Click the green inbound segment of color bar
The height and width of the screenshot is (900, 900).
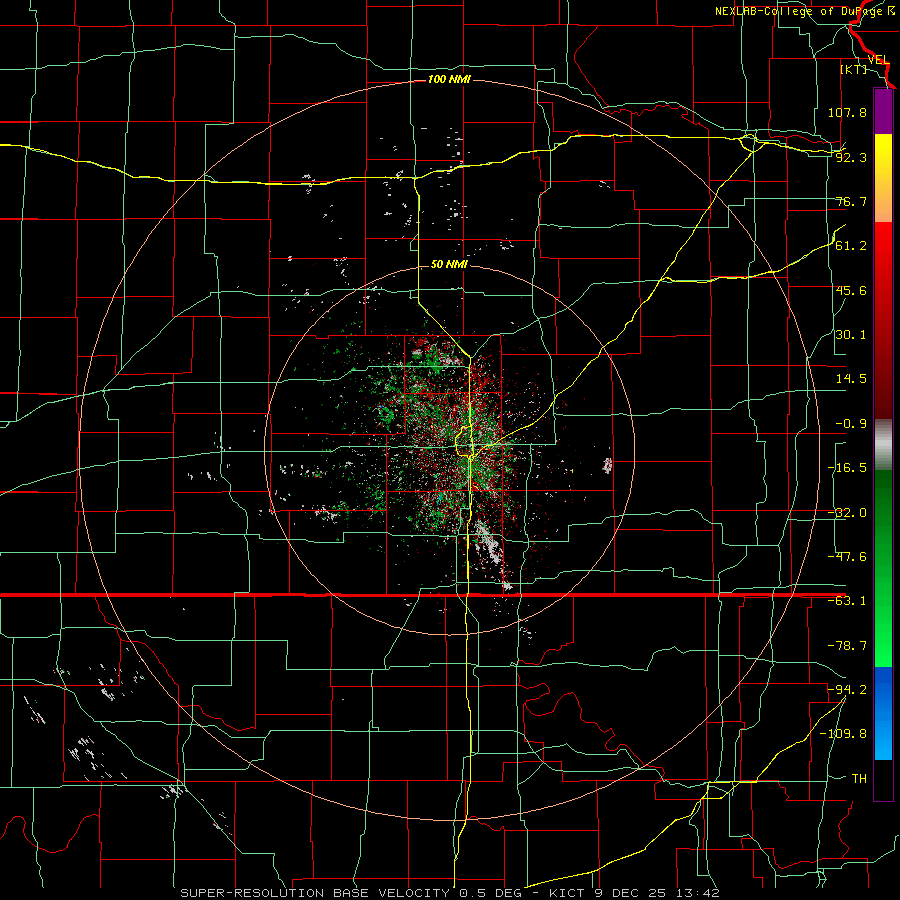pos(883,568)
